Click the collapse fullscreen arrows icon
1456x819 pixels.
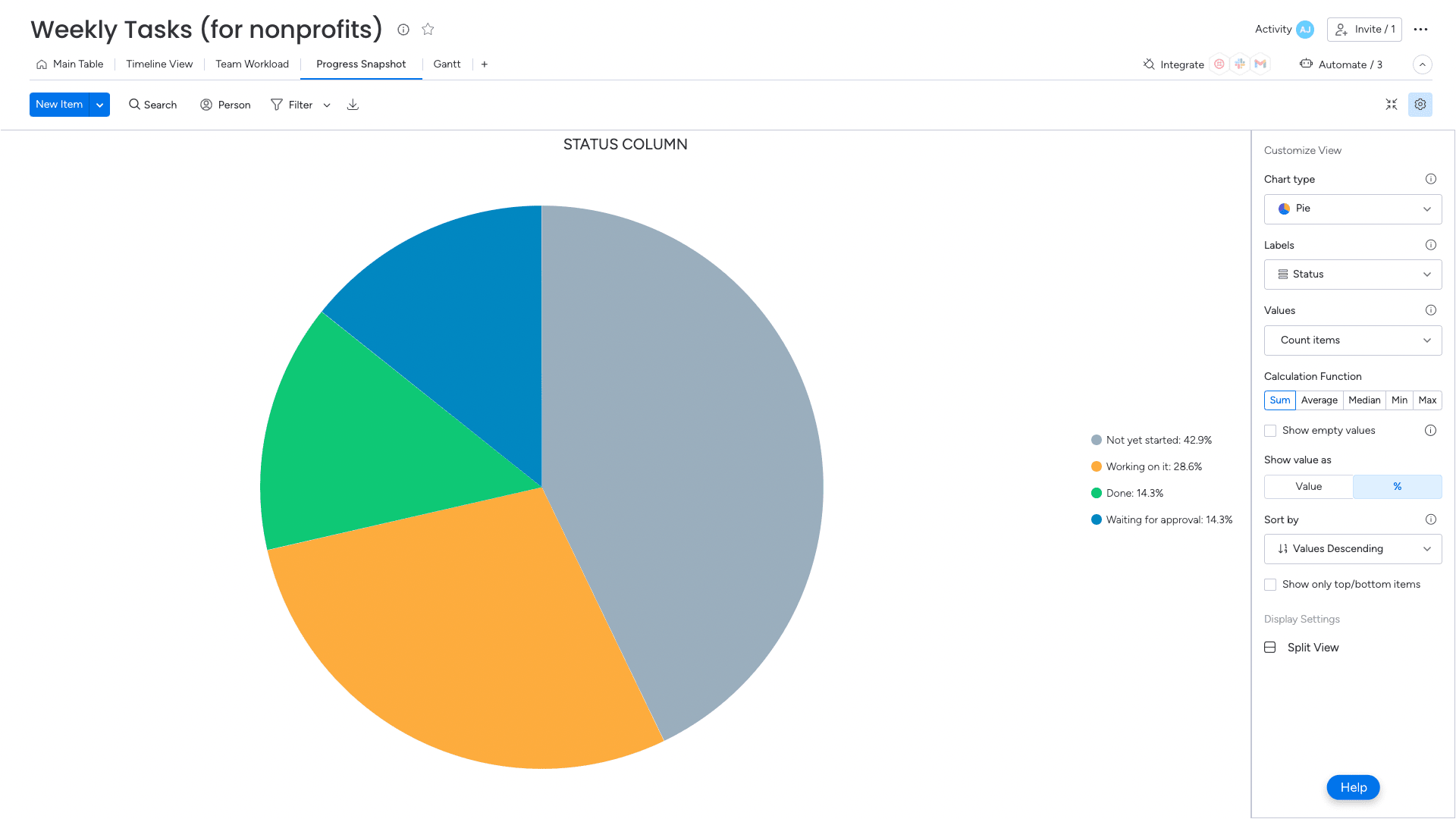pos(1392,105)
